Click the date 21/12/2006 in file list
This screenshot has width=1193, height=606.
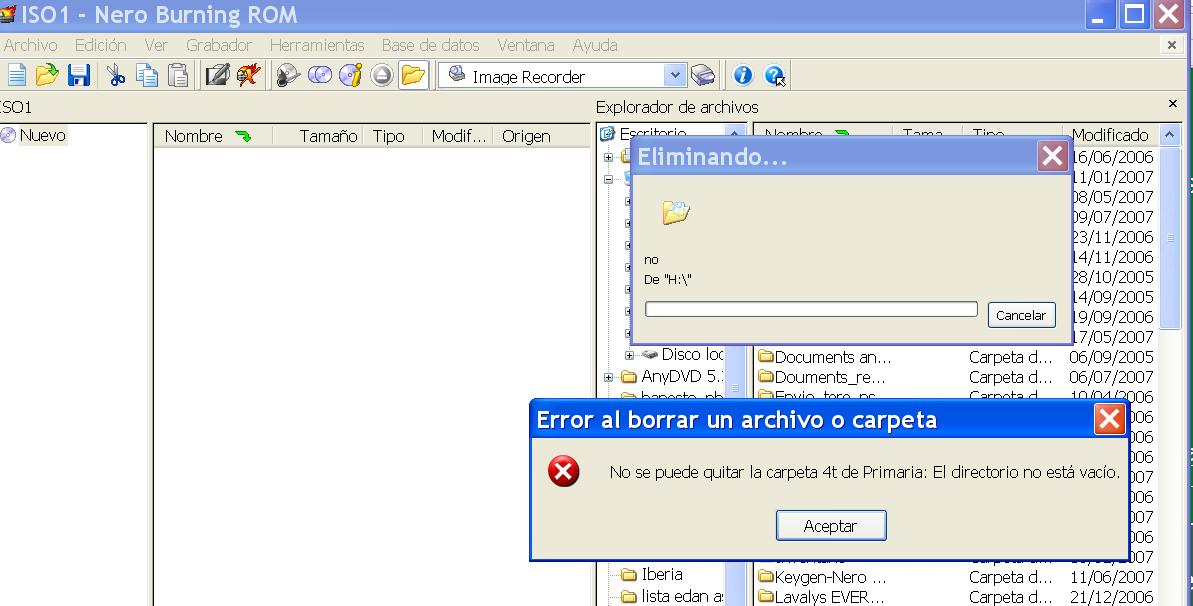tap(1111, 597)
